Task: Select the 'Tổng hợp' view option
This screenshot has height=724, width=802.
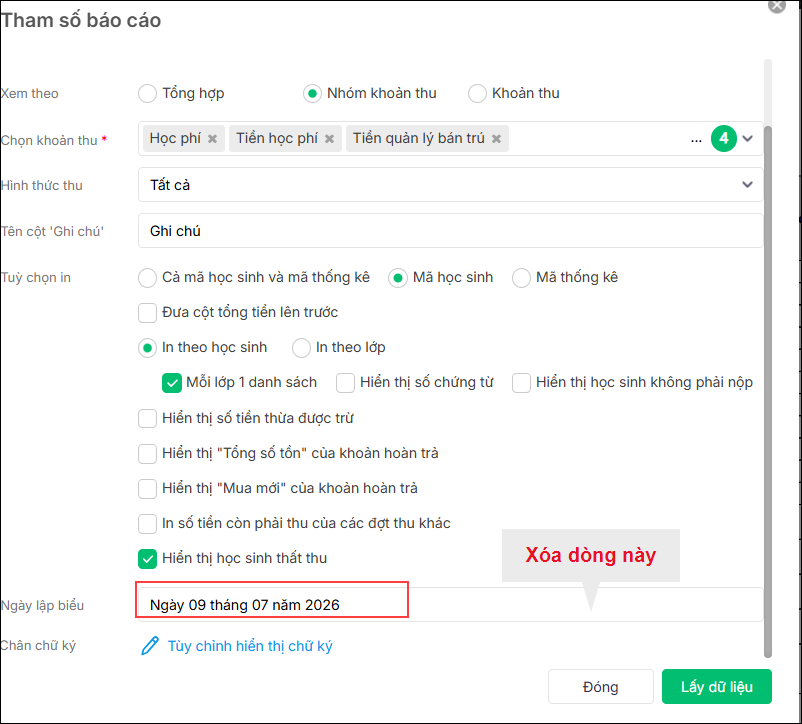Action: click(x=147, y=94)
